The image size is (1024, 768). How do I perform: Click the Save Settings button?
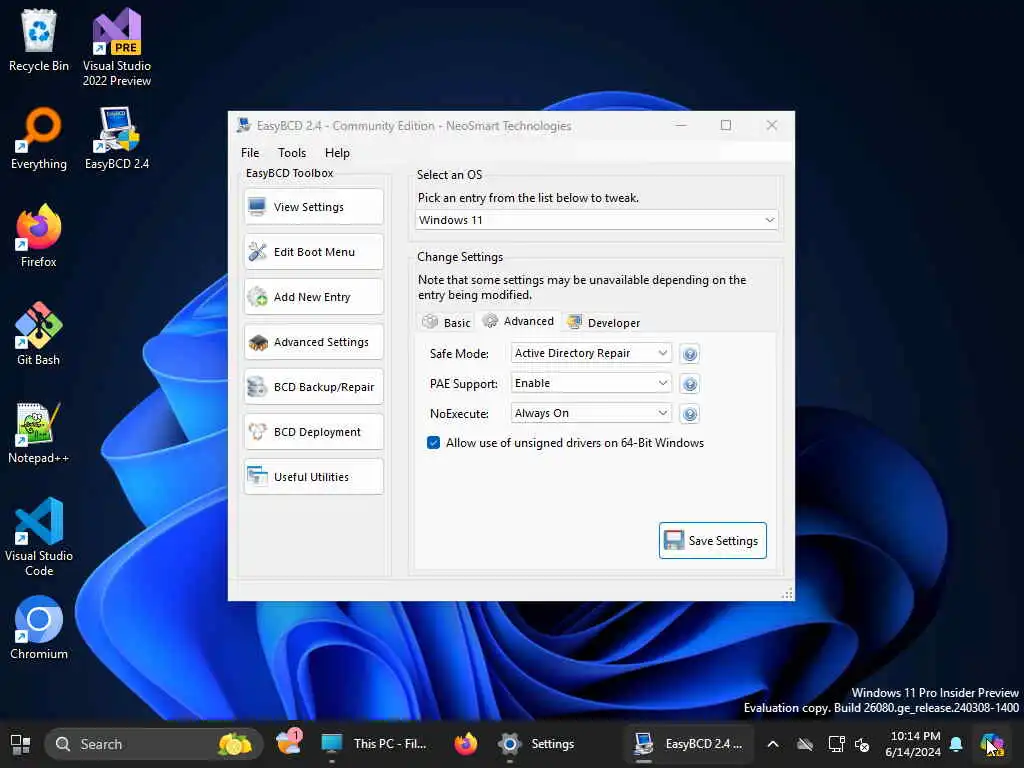[712, 541]
